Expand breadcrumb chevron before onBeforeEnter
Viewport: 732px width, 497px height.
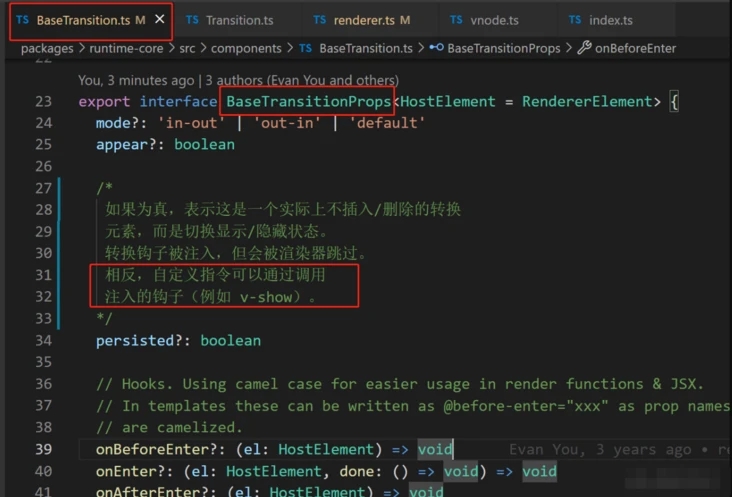click(x=569, y=48)
